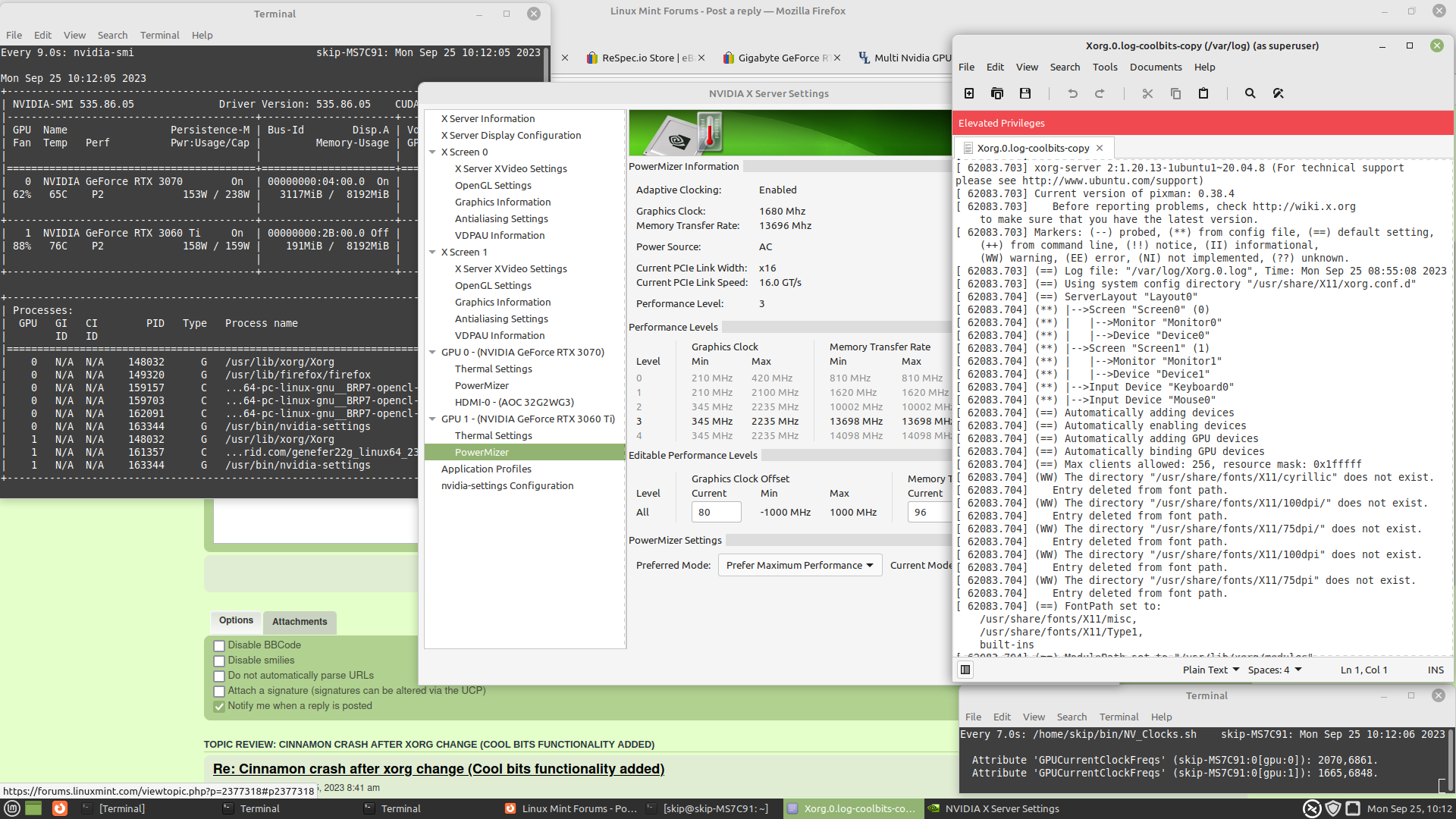Close the ReSpec.io Store browser tab
This screenshot has width=1456, height=819.
[701, 58]
